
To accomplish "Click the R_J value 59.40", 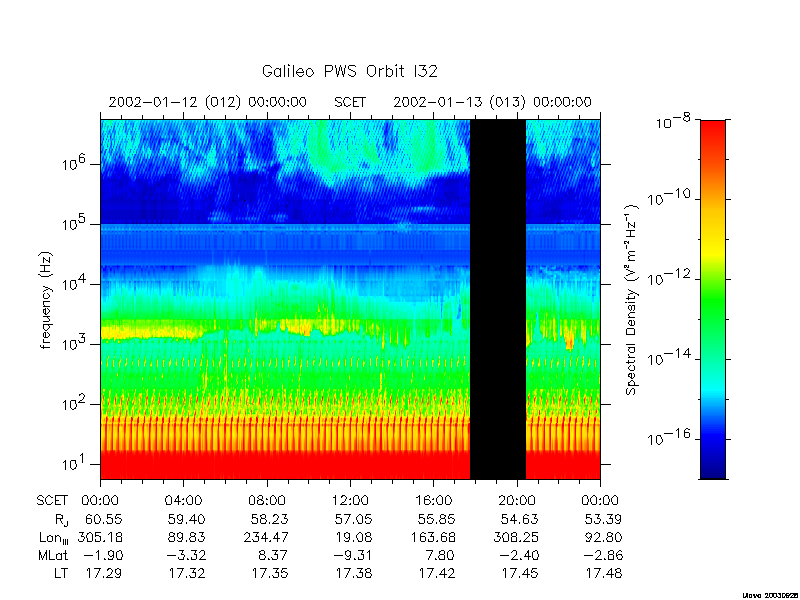I will pyautogui.click(x=186, y=520).
